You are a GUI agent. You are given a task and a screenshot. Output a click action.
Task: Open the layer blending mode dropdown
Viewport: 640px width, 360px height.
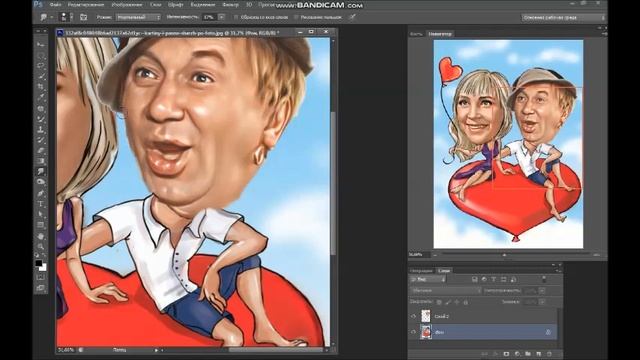pos(446,291)
